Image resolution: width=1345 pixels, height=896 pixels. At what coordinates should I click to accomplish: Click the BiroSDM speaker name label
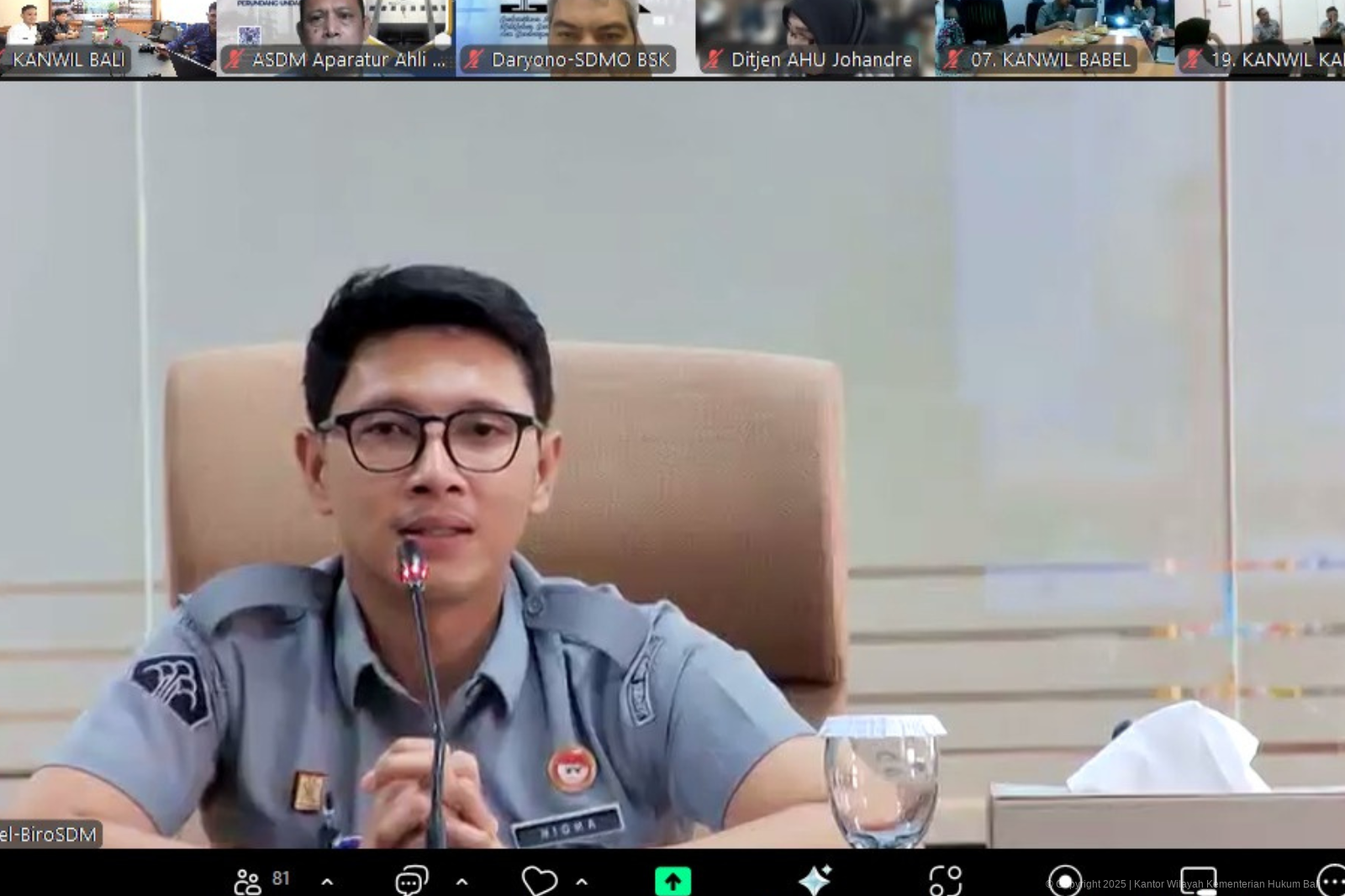[49, 835]
